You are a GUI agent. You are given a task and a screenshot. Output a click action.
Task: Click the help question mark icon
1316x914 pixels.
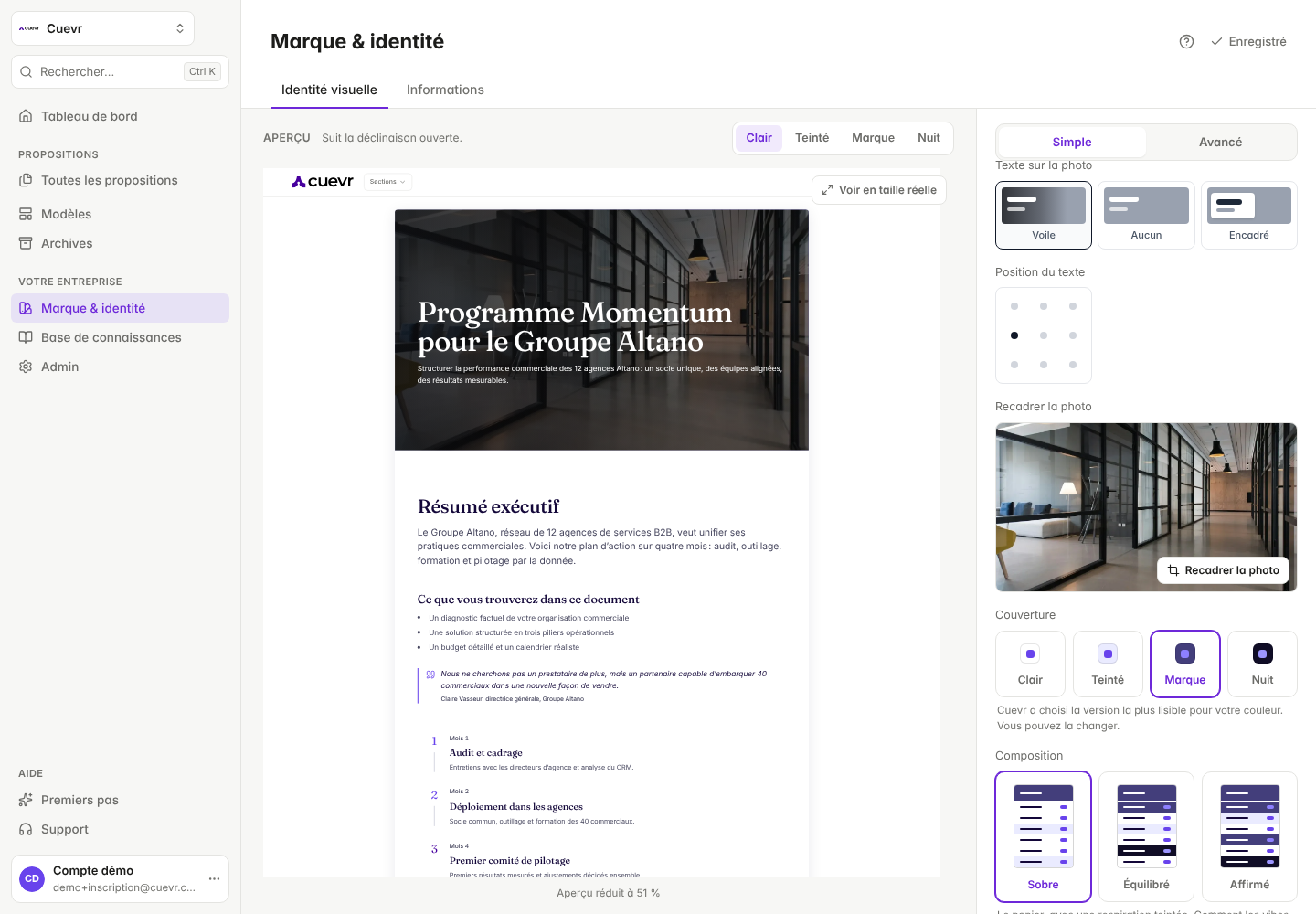point(1186,41)
